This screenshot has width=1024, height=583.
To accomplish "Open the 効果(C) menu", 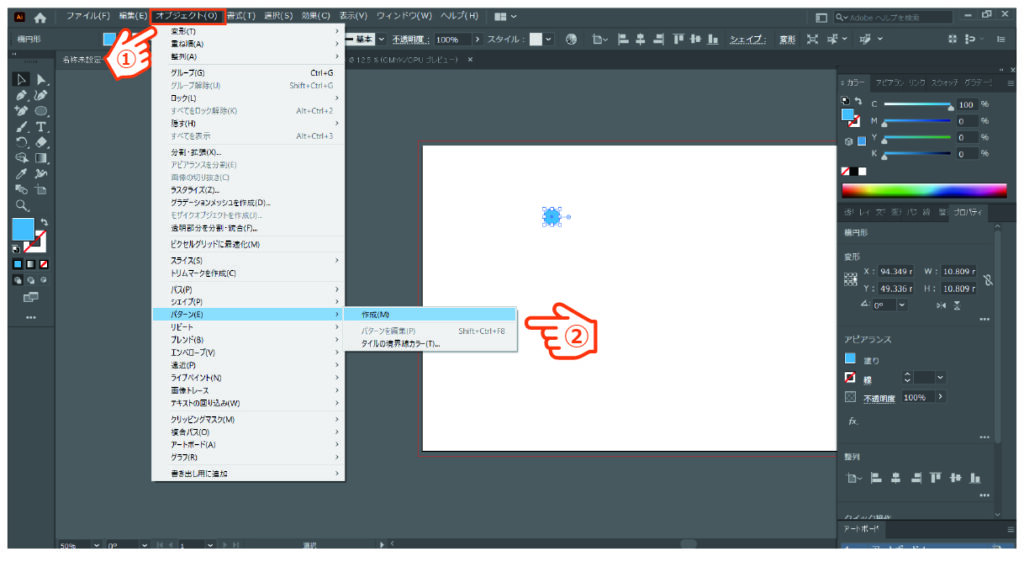I will coord(316,16).
